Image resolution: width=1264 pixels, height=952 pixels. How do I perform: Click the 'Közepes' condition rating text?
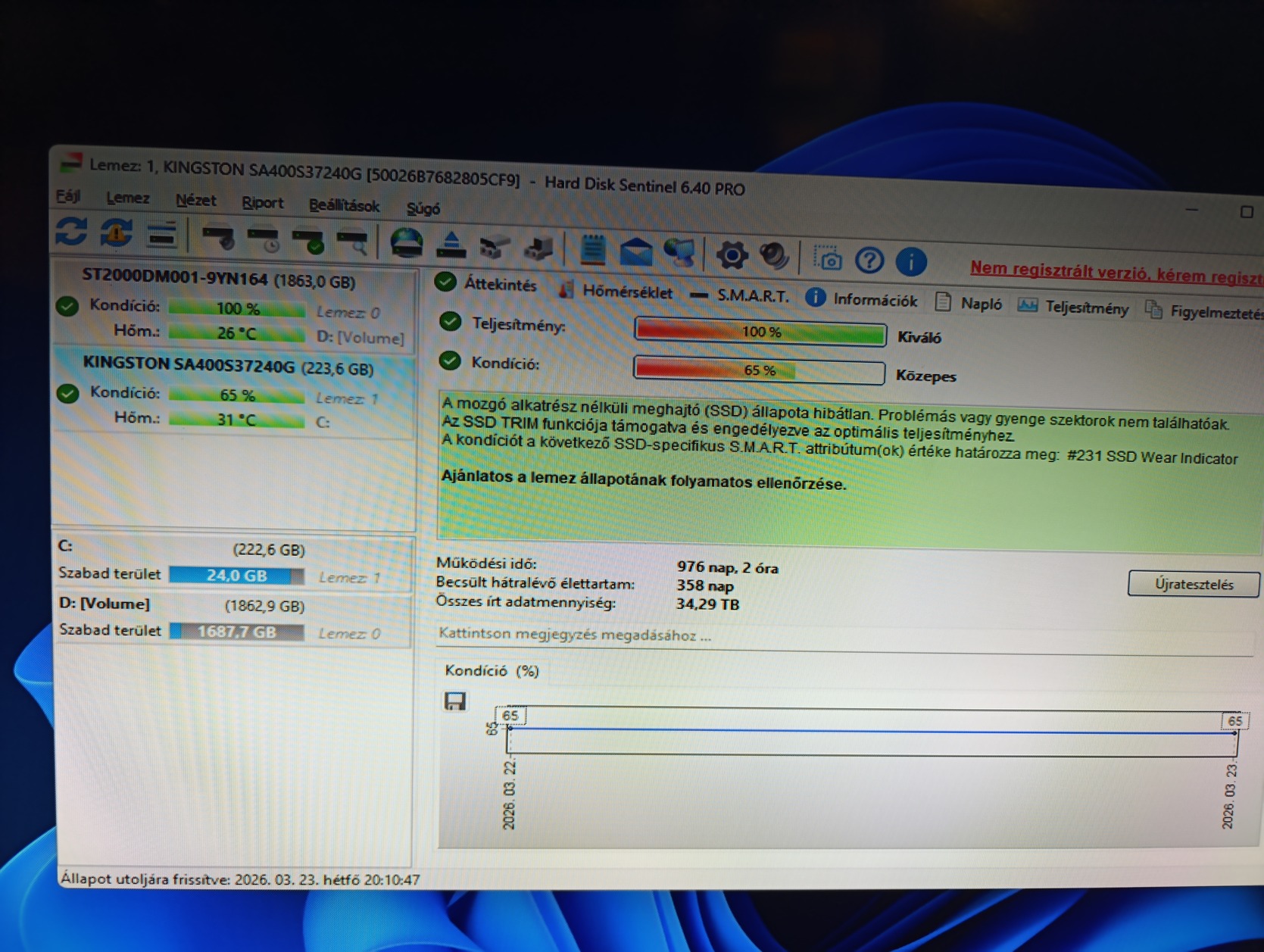point(925,376)
